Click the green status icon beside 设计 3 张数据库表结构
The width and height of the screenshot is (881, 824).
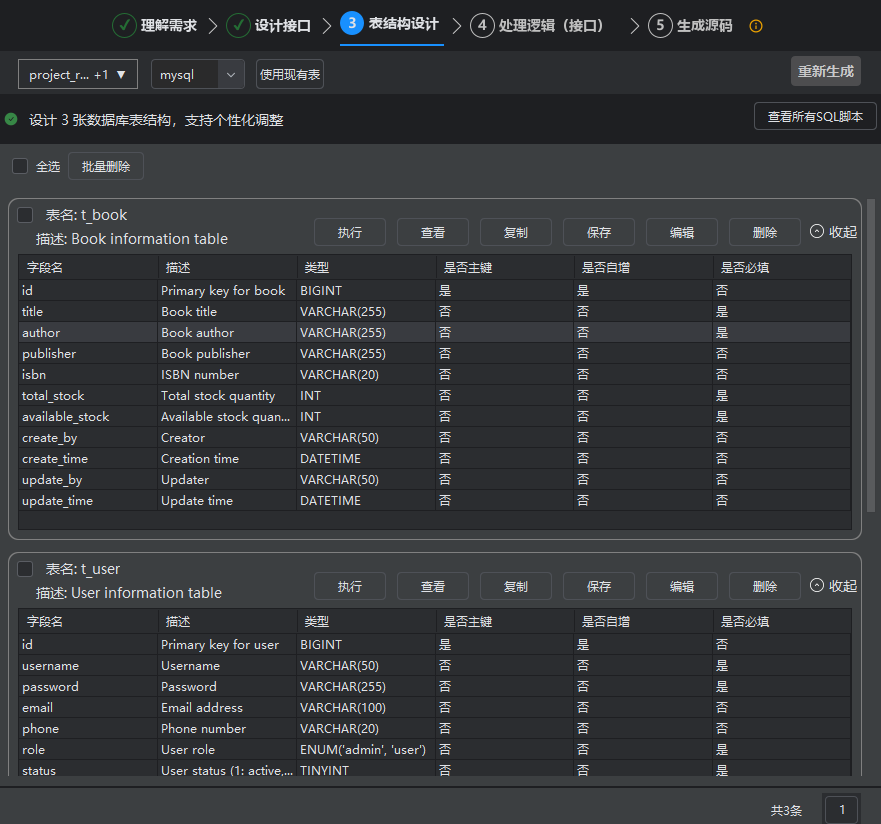click(11, 119)
